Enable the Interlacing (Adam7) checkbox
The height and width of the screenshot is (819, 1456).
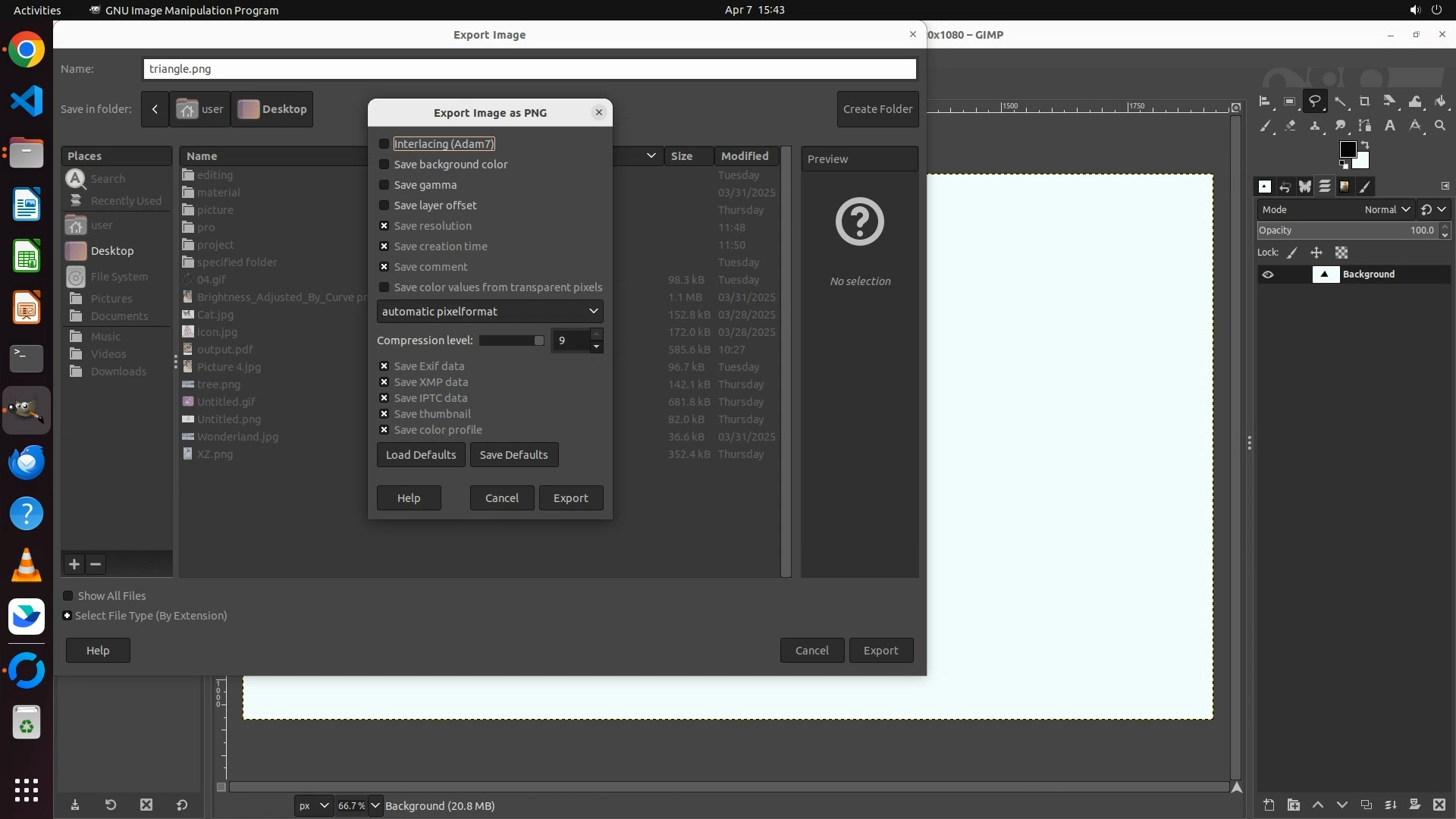[384, 144]
